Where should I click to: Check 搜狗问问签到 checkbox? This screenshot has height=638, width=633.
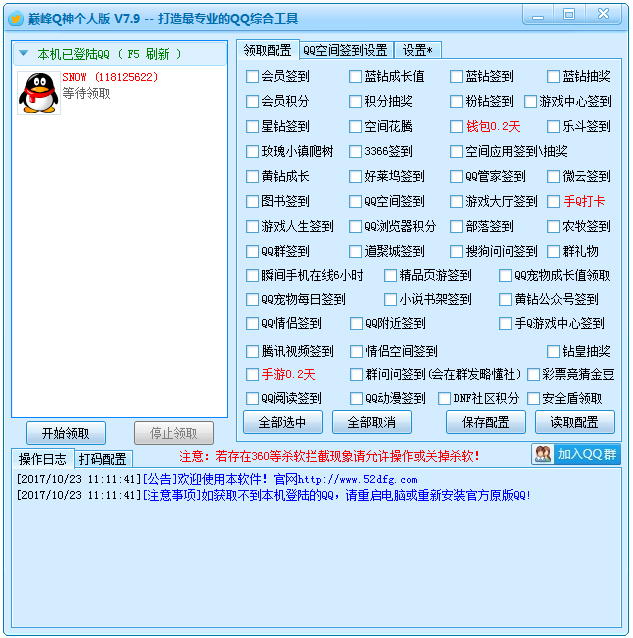coord(456,251)
